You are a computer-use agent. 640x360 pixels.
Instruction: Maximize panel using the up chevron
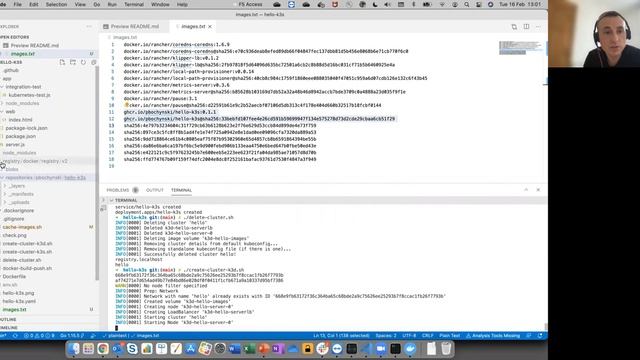[x=526, y=190]
